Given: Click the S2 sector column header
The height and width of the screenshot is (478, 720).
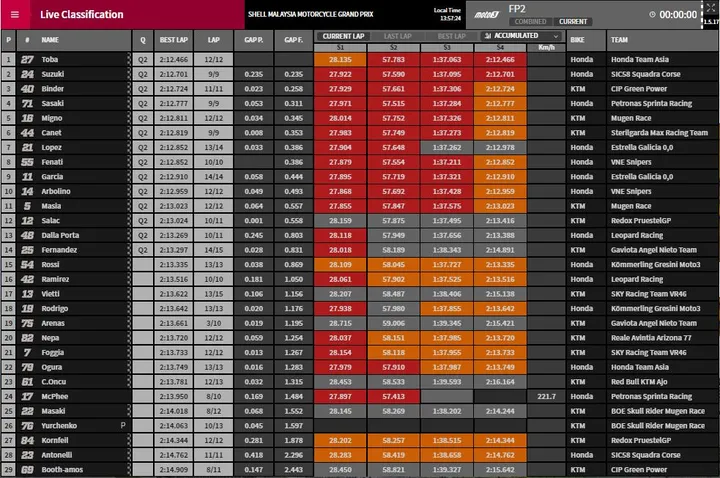Looking at the screenshot, I should (x=394, y=47).
